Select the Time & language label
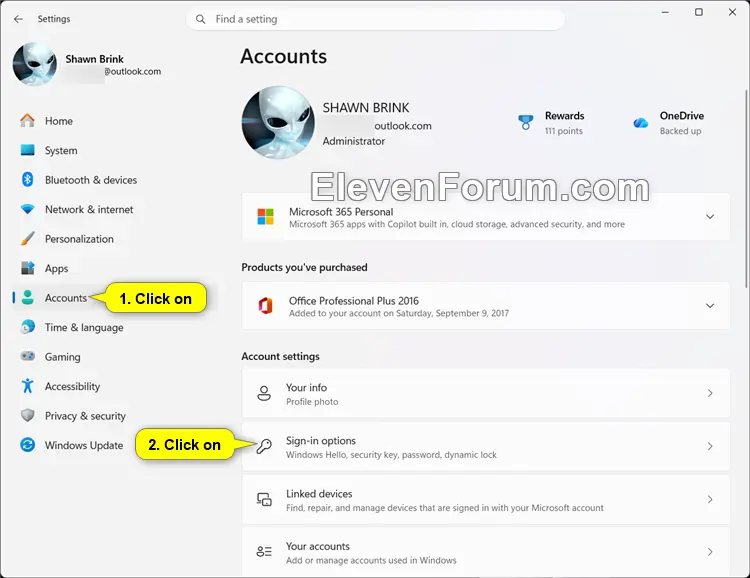This screenshot has width=750, height=578. tap(84, 328)
